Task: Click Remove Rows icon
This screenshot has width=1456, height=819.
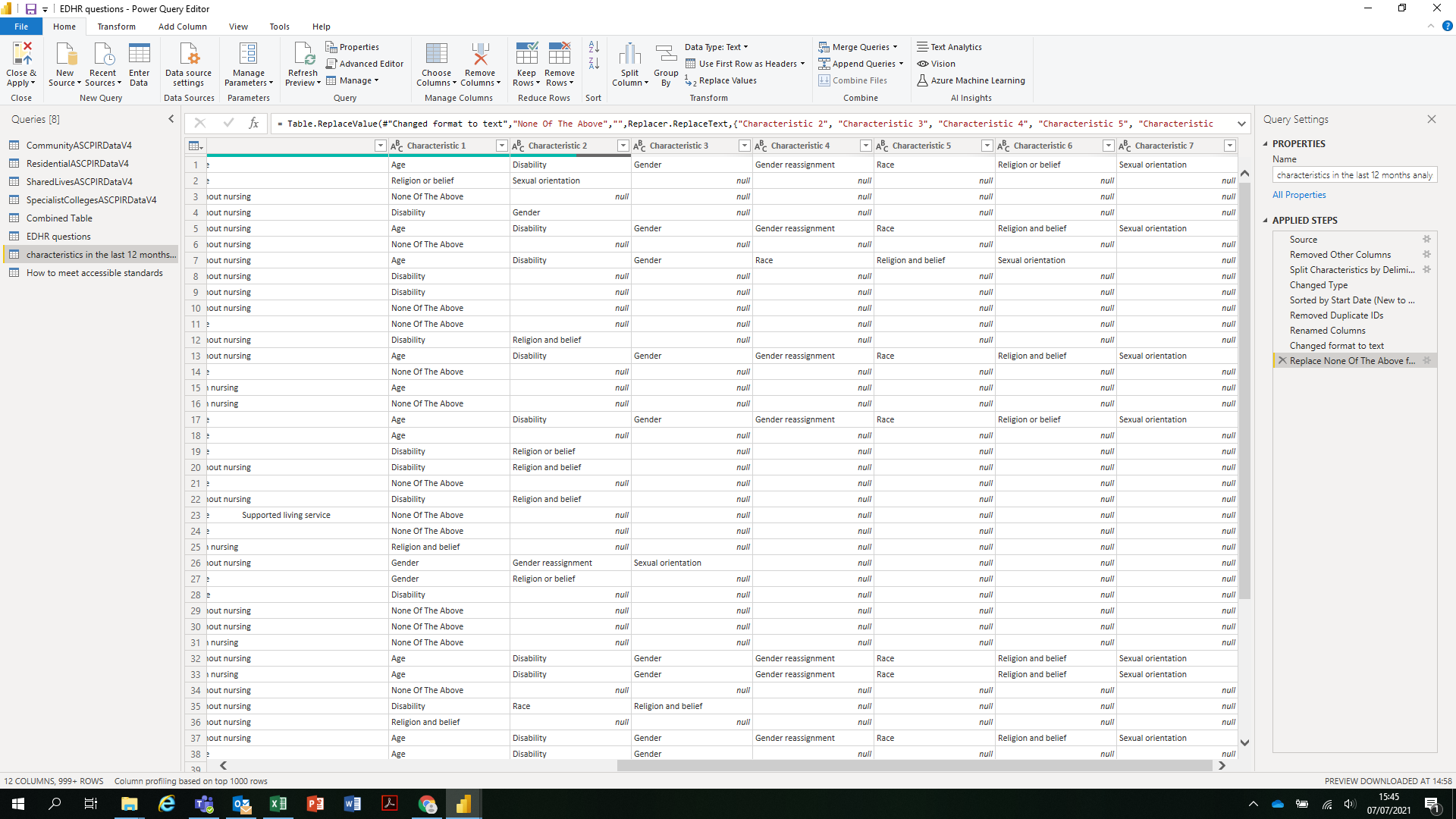Action: (x=560, y=53)
